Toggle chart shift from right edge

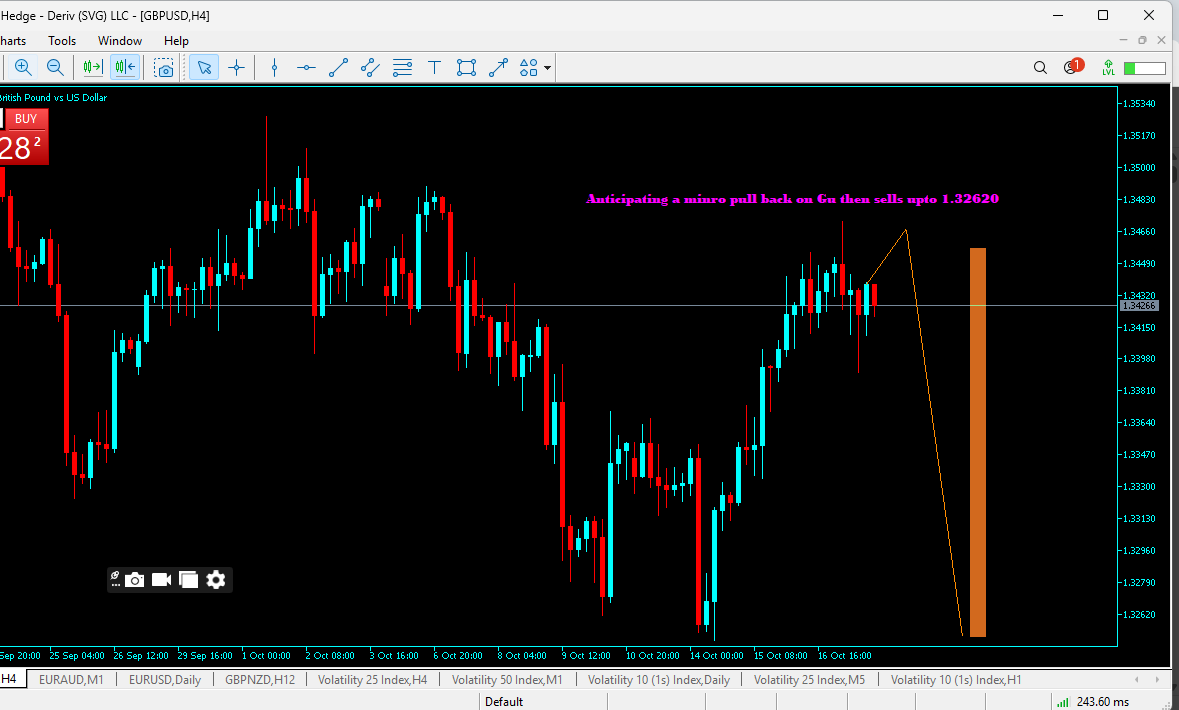[124, 67]
